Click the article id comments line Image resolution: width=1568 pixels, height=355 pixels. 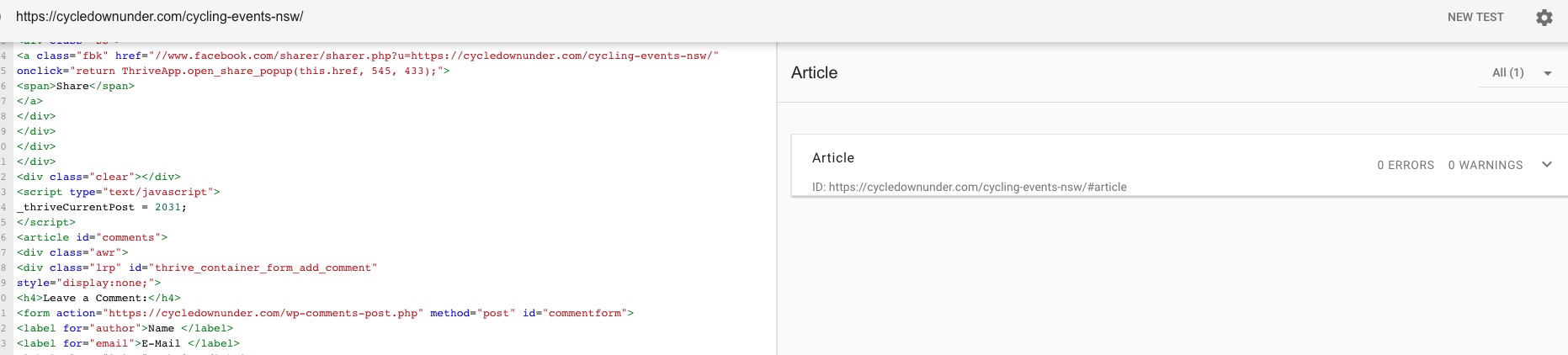(x=92, y=237)
